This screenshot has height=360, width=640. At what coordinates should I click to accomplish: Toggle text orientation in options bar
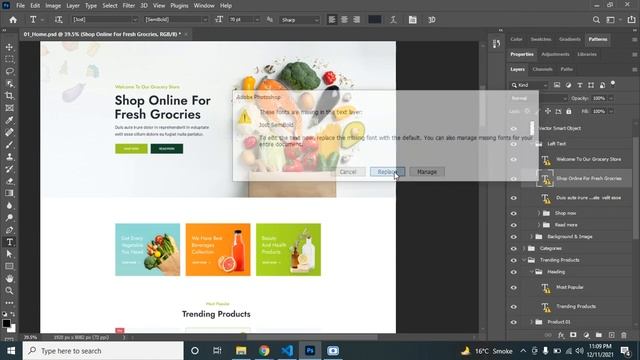58,20
